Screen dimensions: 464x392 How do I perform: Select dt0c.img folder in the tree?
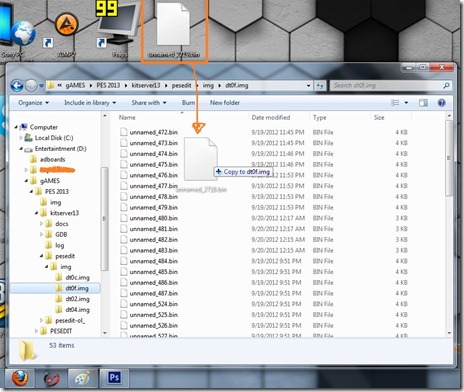77,277
